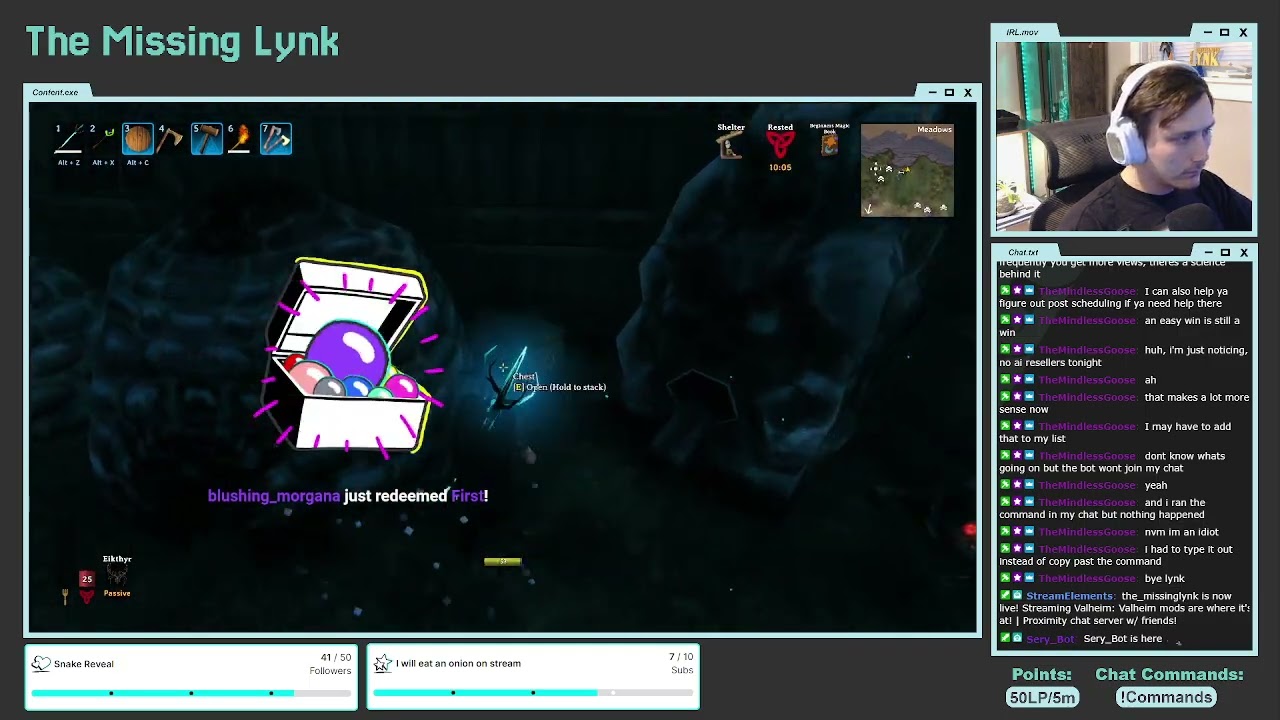Minimize the Chat.txt window

point(1208,252)
